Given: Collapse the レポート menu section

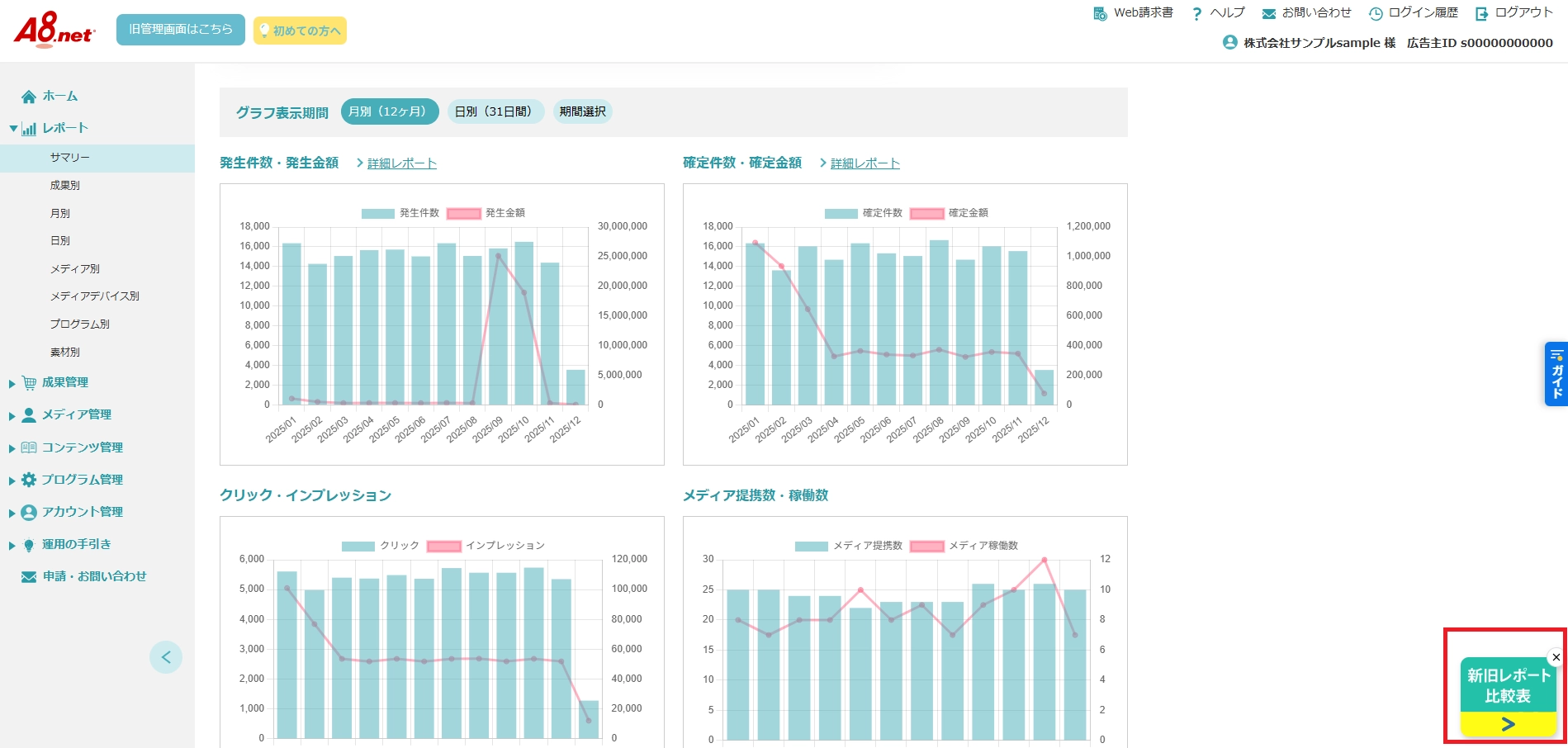Looking at the screenshot, I should point(13,129).
